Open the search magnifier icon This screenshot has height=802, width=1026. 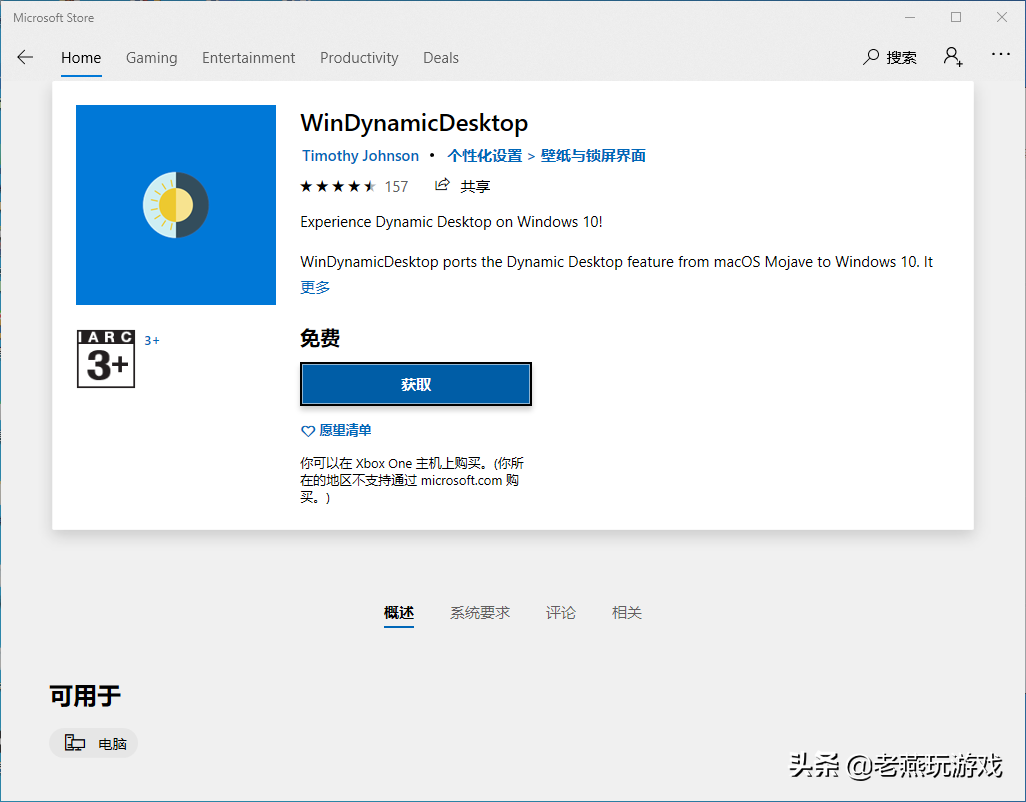(871, 57)
